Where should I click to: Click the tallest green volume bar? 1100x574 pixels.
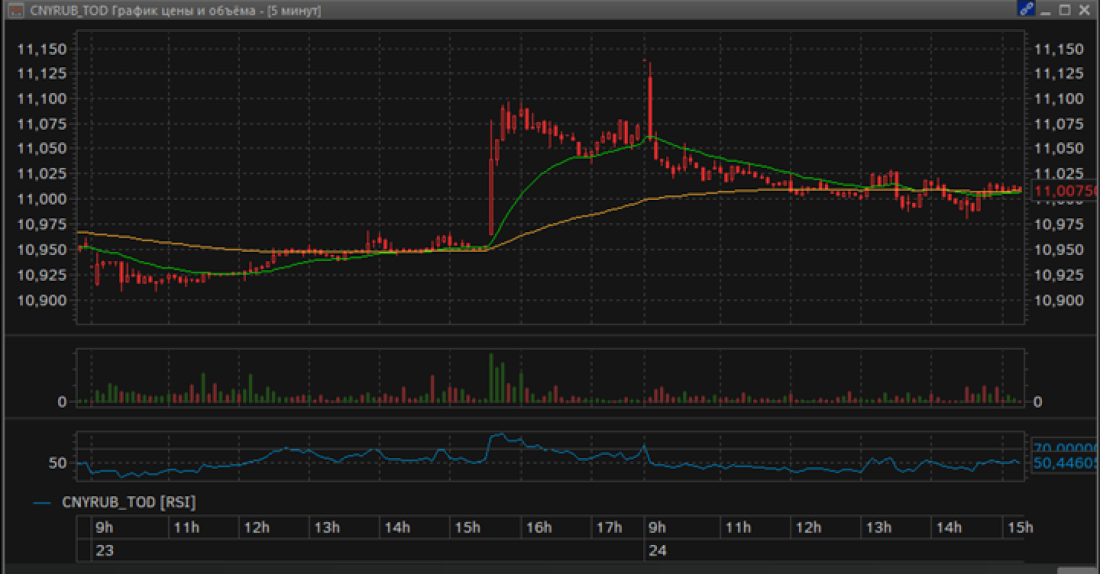pos(491,378)
